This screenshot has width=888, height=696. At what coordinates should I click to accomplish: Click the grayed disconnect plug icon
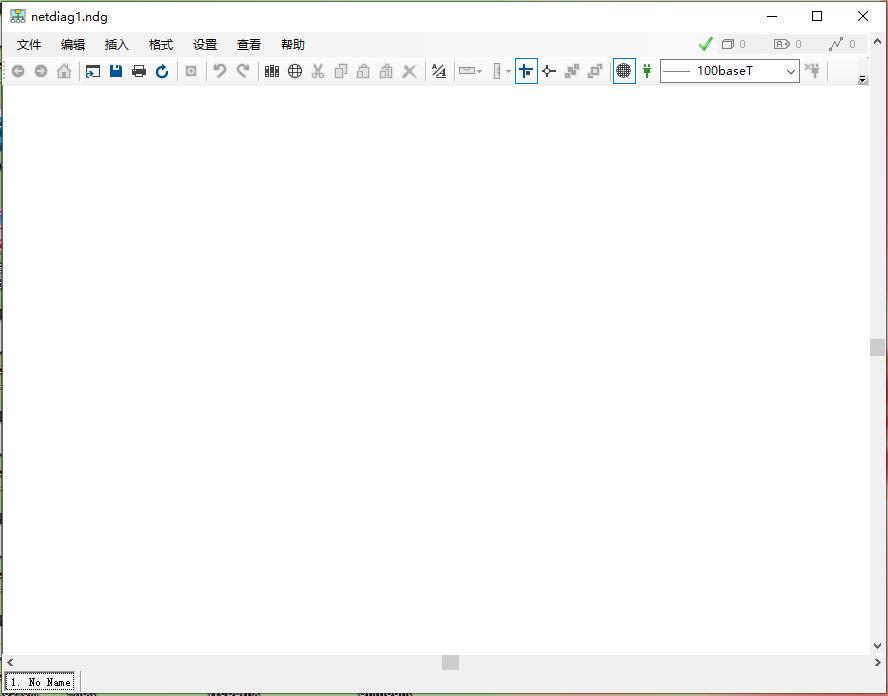click(813, 71)
